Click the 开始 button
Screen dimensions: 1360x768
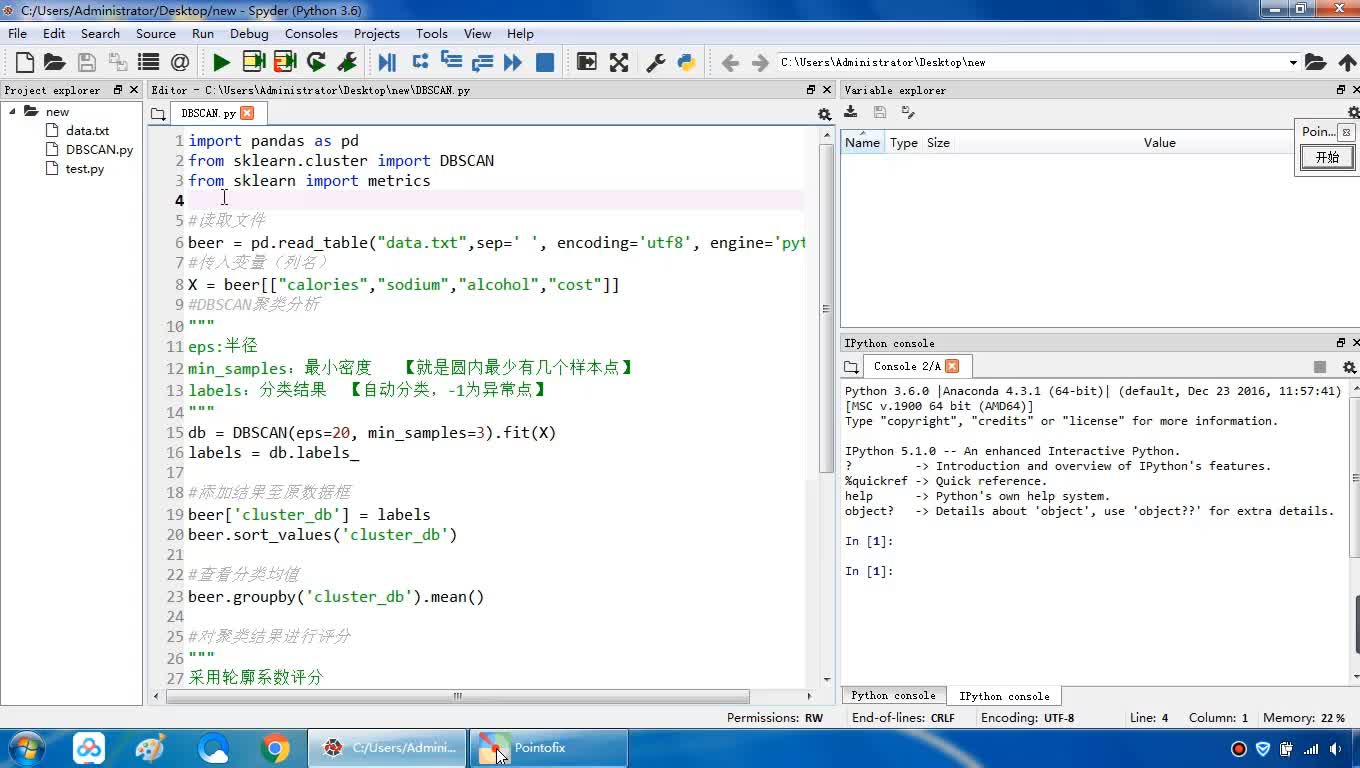[1327, 158]
